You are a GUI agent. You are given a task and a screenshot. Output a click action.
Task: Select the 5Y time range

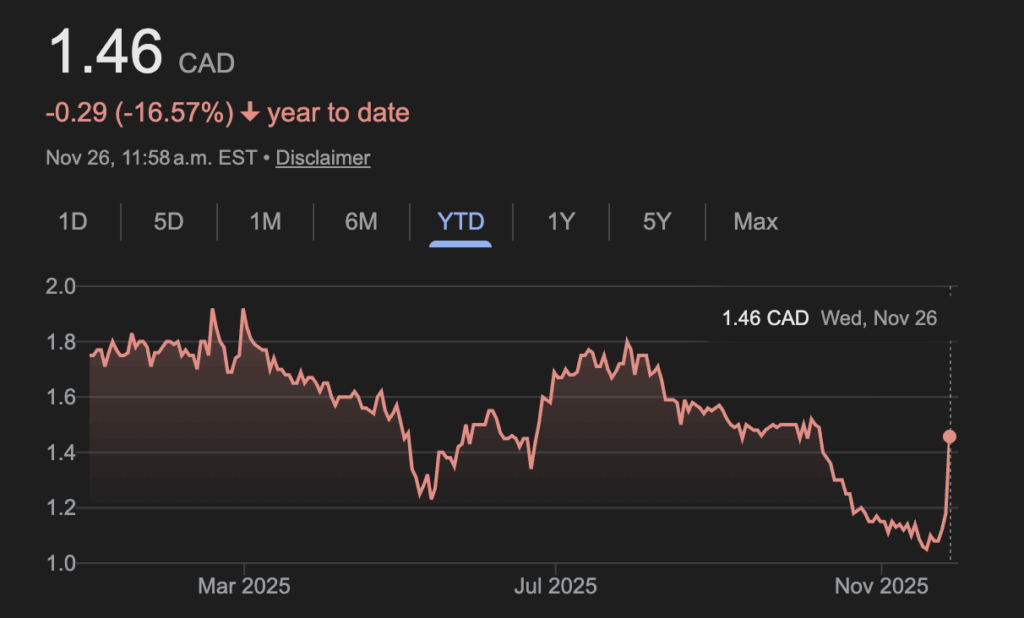(656, 221)
